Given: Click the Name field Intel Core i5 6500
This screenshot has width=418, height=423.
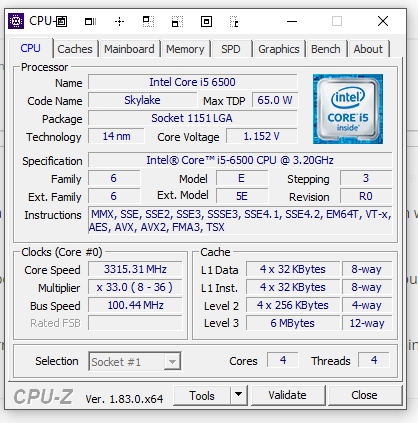Looking at the screenshot, I should [x=192, y=82].
